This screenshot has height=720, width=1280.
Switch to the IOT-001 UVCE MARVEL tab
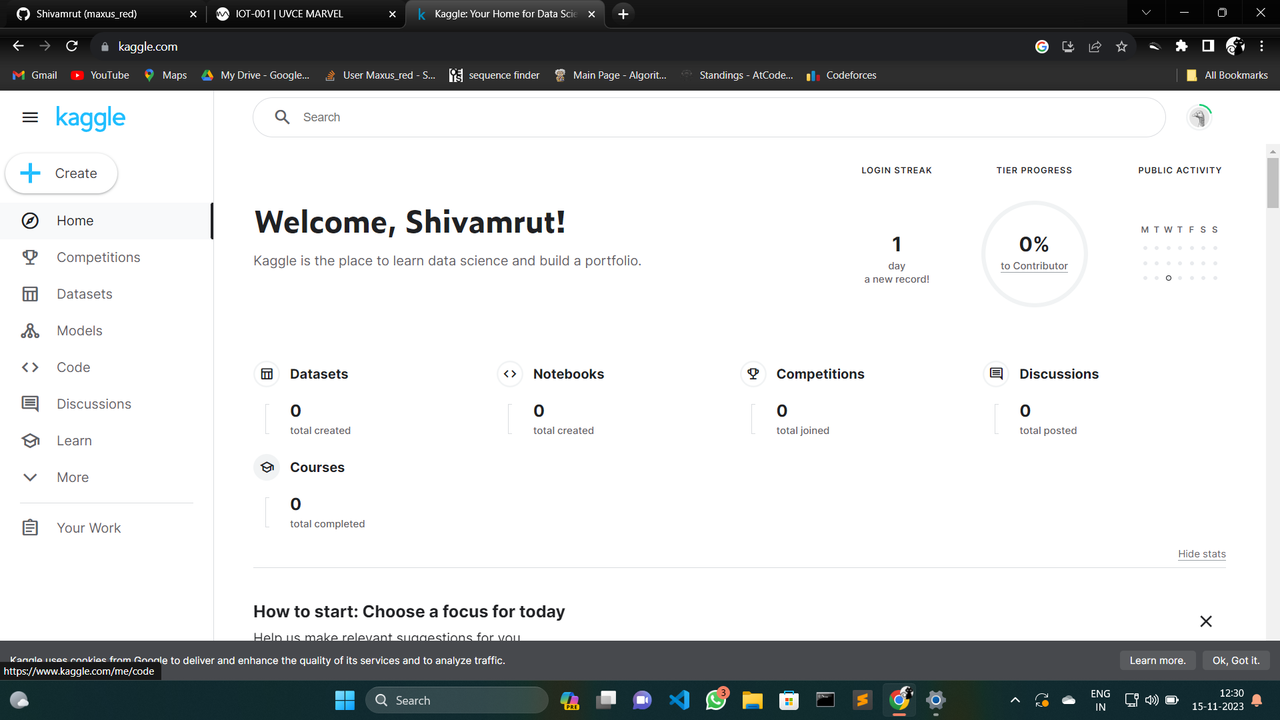coord(306,14)
